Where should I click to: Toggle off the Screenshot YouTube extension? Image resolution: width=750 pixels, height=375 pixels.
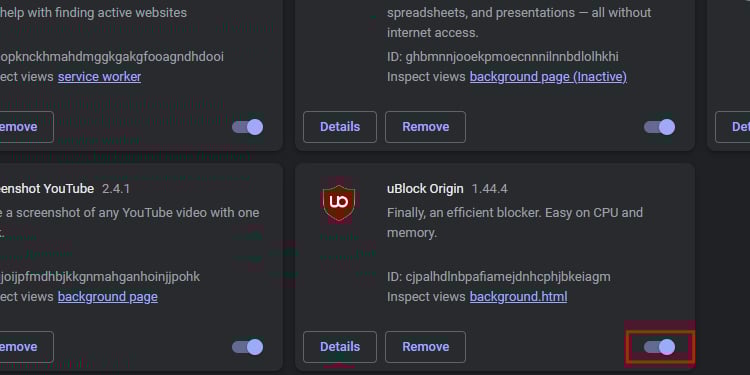point(247,347)
